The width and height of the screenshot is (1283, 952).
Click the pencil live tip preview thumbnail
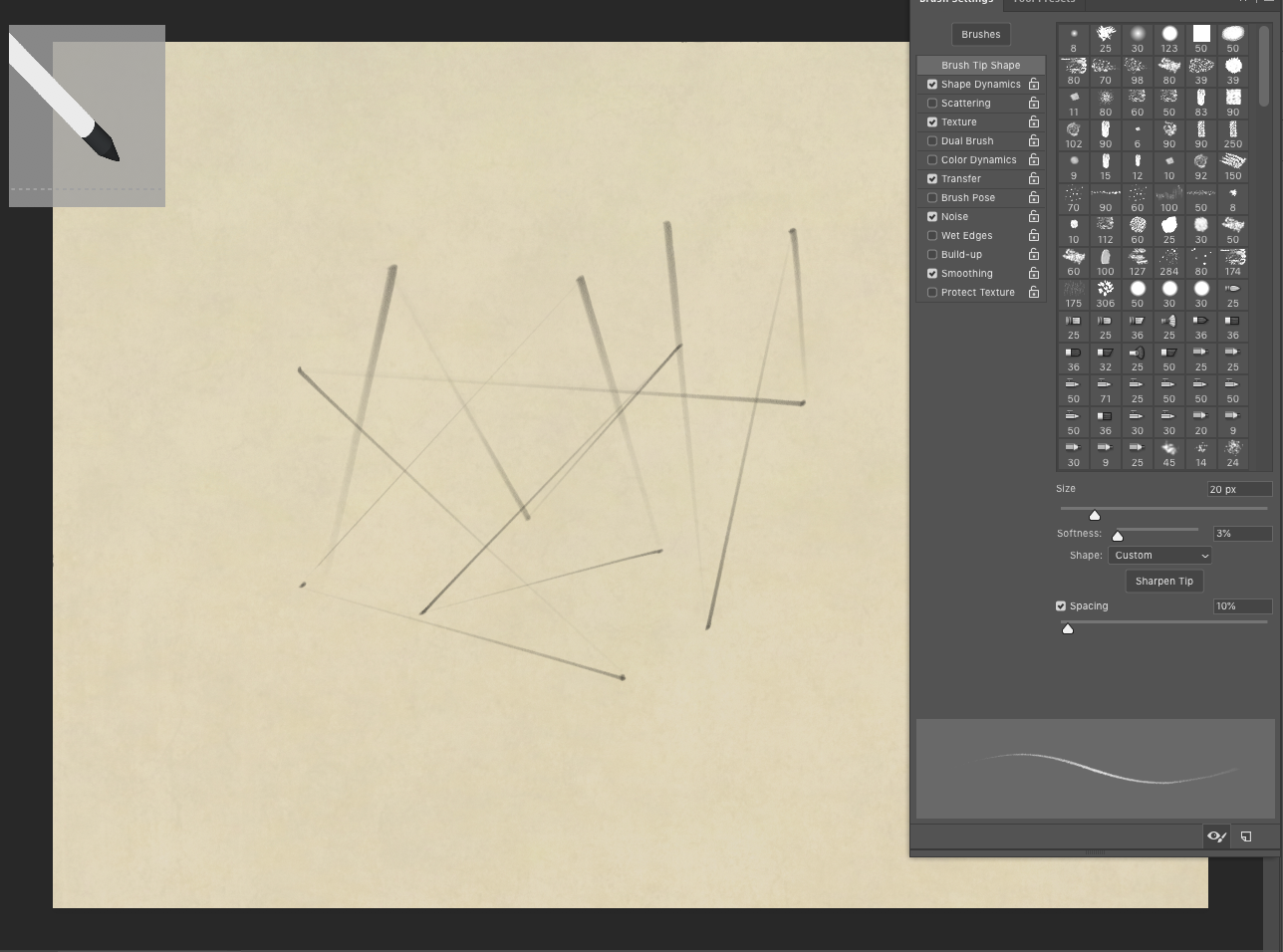(87, 116)
